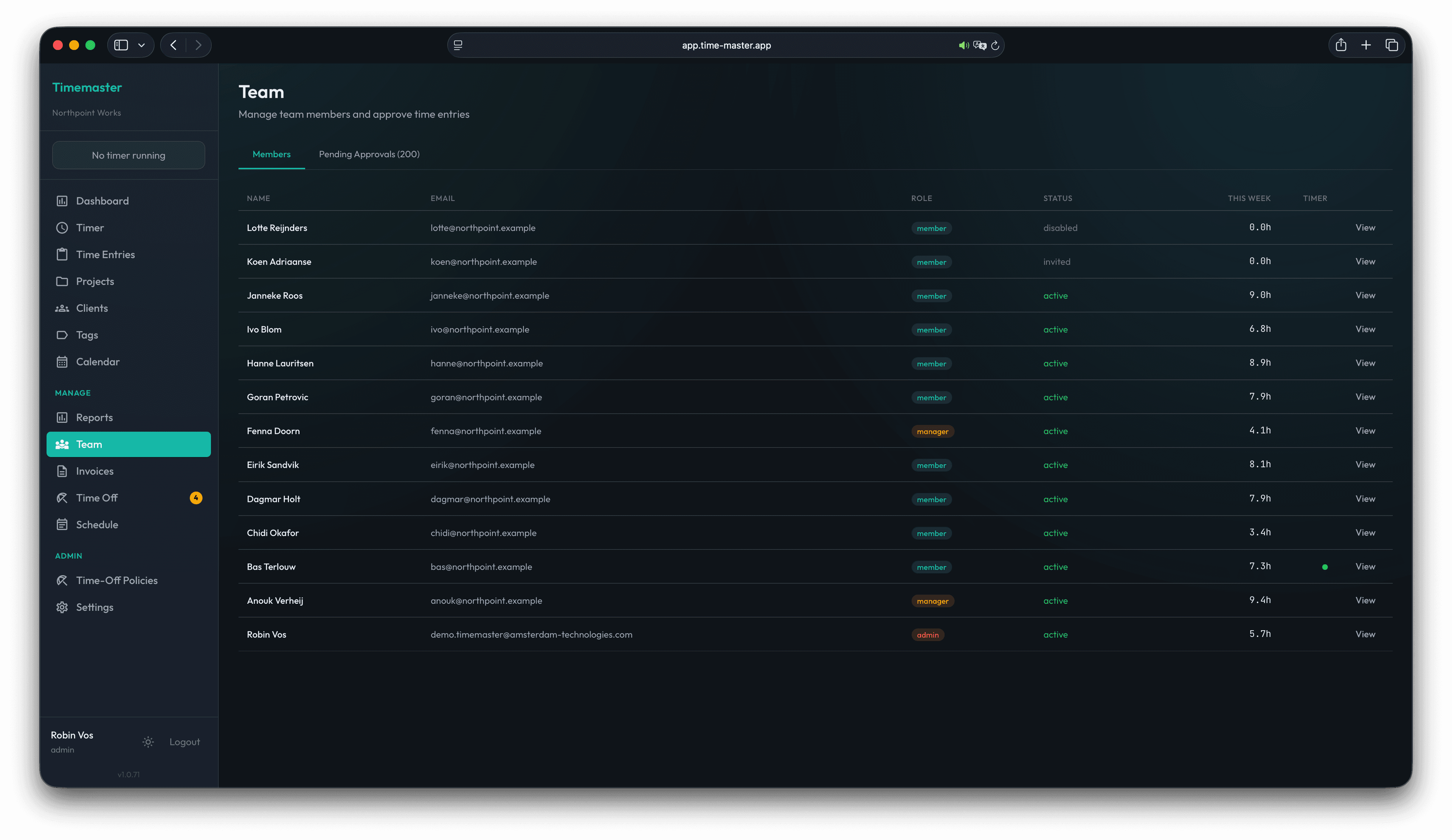Reload the page in address bar

point(995,45)
